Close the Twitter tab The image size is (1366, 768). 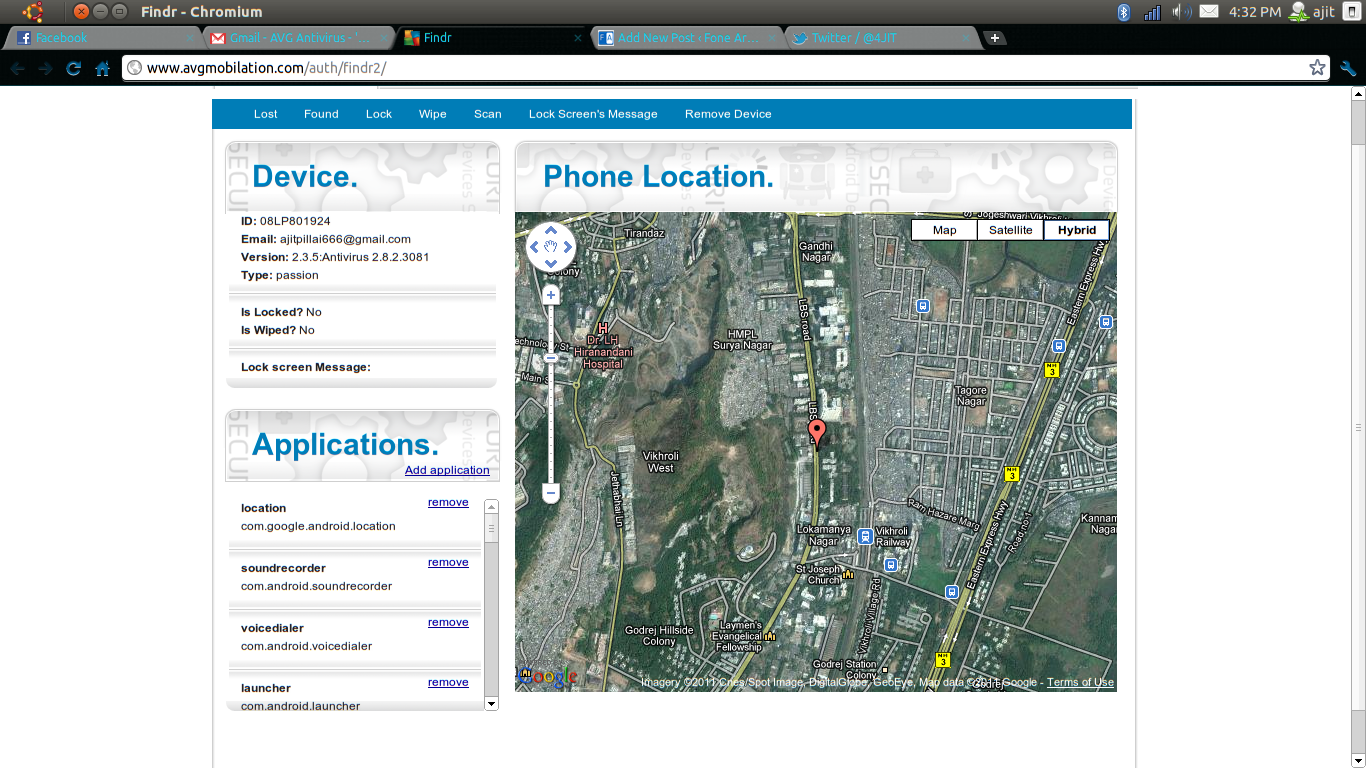point(966,38)
